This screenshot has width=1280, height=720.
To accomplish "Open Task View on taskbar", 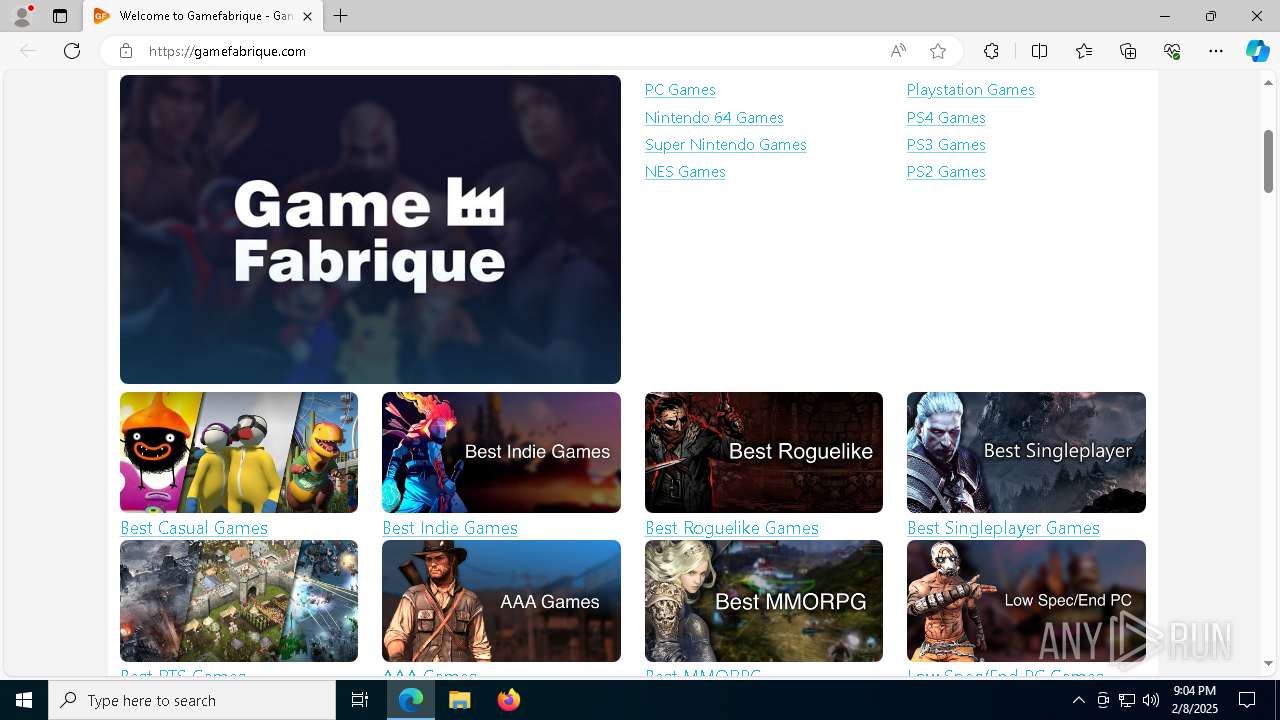I will pos(360,700).
